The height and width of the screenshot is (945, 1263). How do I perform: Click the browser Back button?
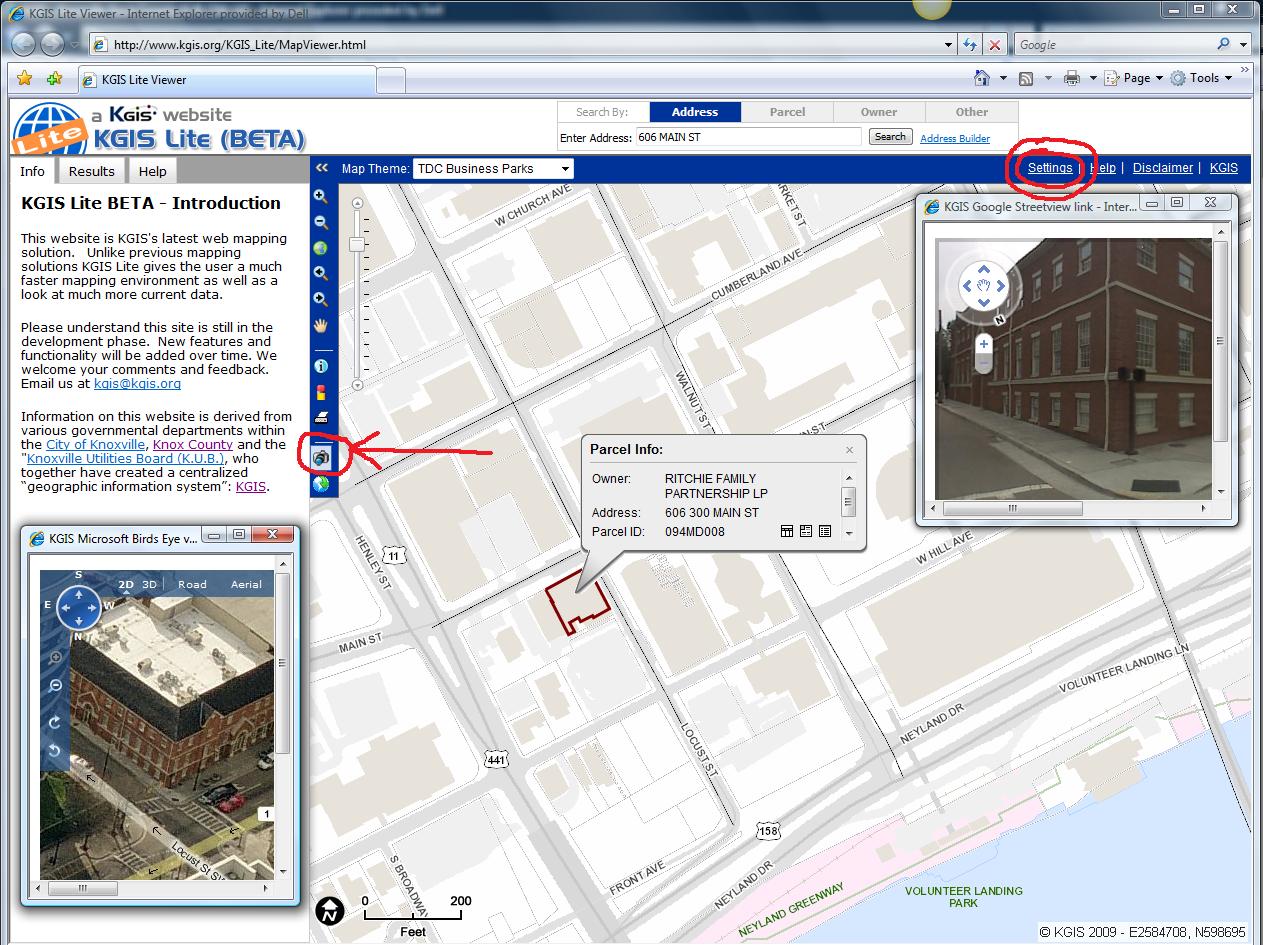coord(22,44)
